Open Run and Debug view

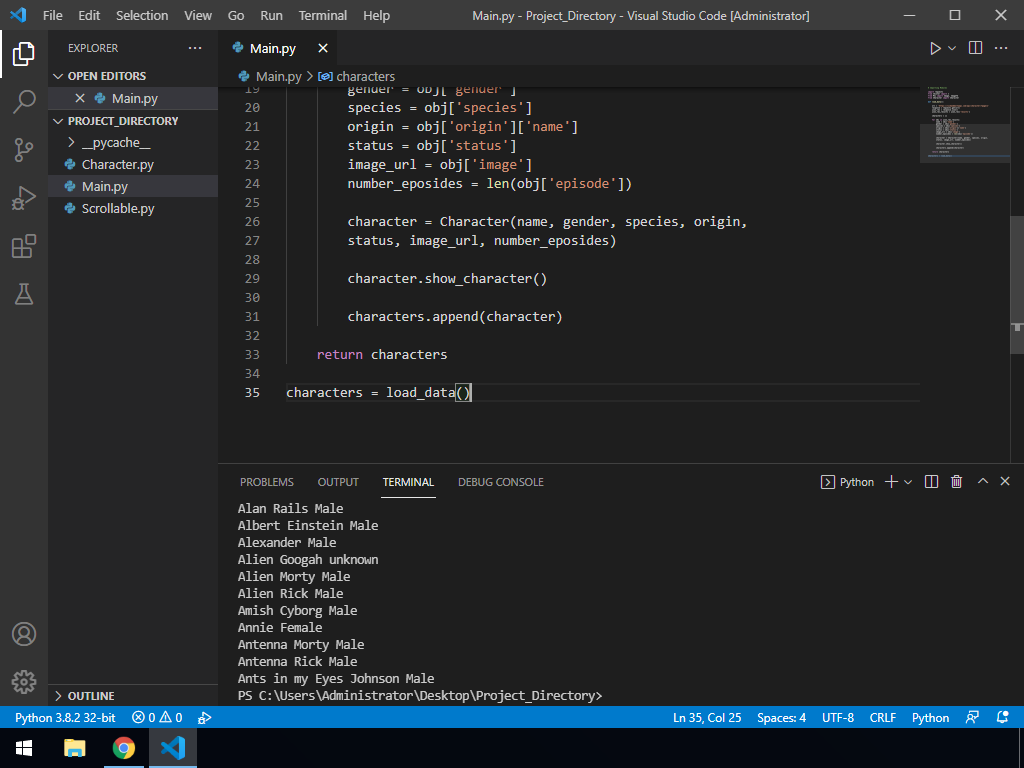click(24, 198)
